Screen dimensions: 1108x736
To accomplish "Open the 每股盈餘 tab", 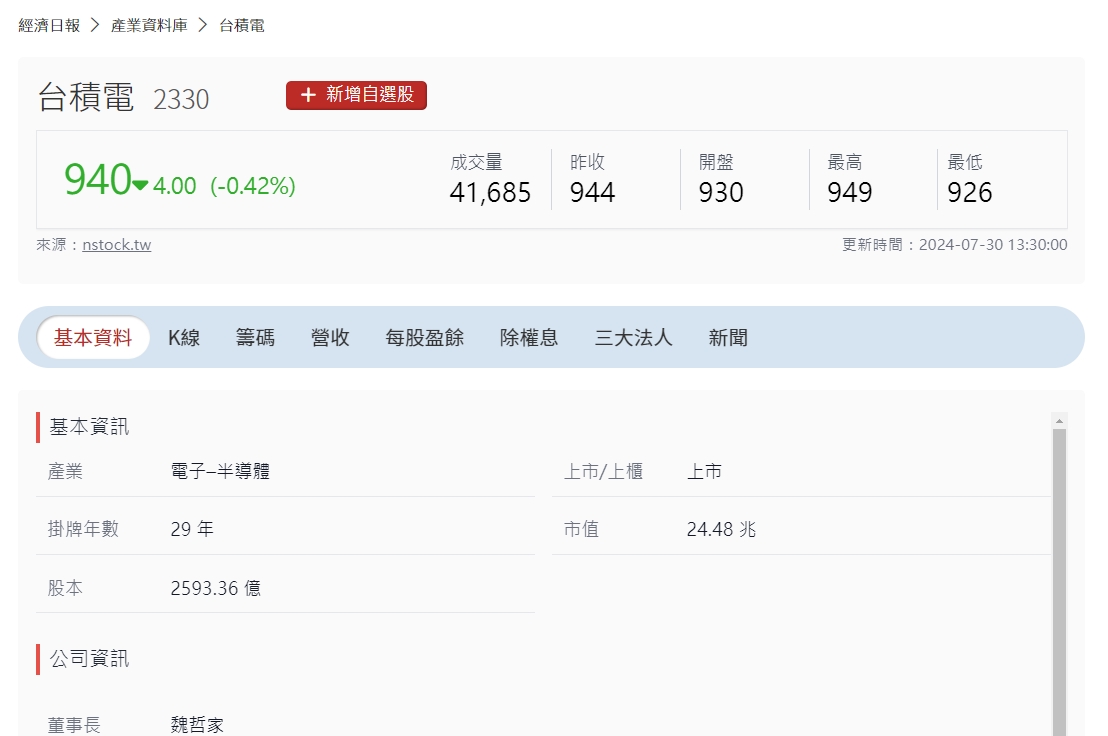I will pyautogui.click(x=425, y=338).
